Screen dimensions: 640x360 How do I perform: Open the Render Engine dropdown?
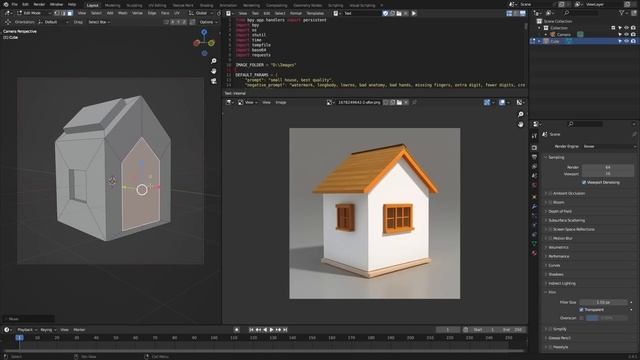(609, 147)
